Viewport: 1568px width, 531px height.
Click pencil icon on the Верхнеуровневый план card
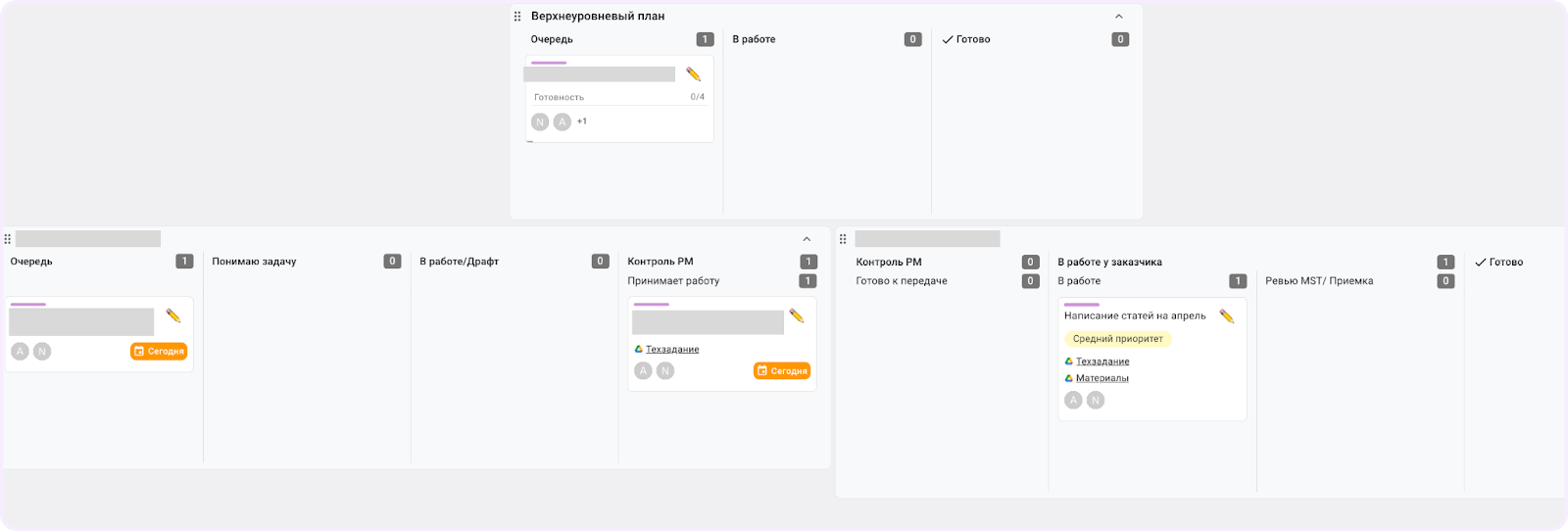[693, 74]
